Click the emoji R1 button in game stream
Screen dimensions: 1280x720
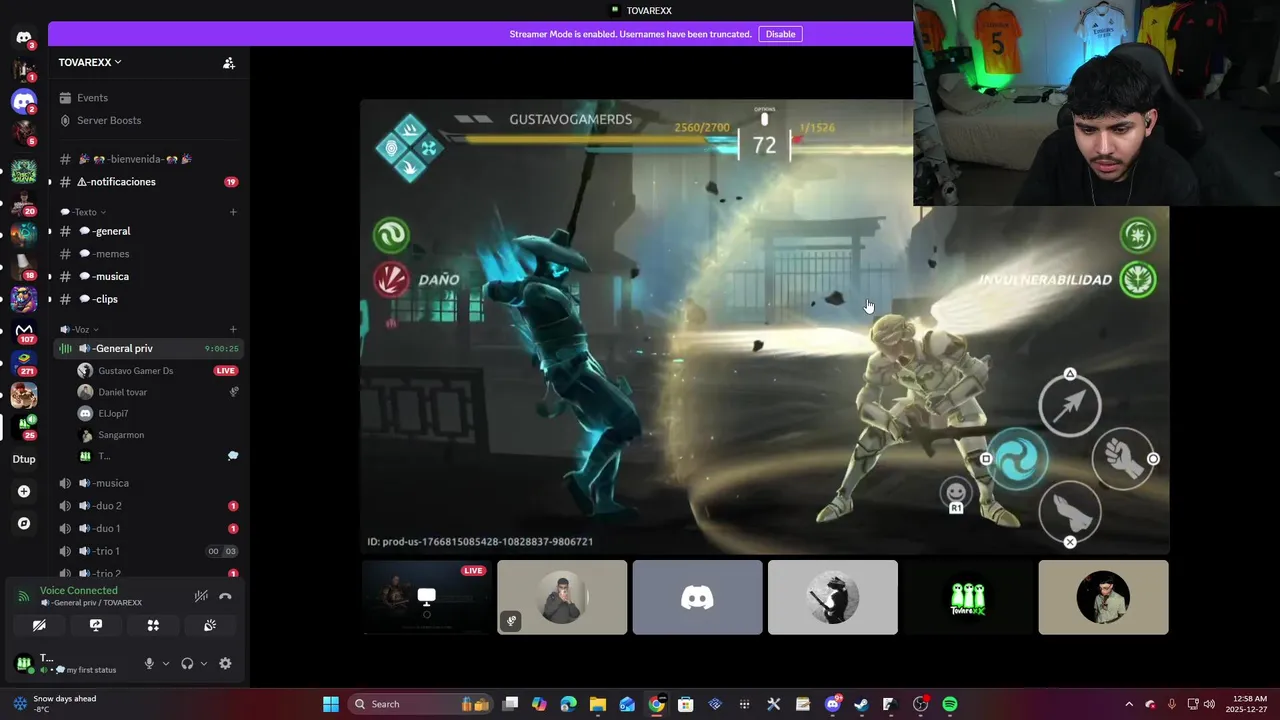tap(956, 494)
